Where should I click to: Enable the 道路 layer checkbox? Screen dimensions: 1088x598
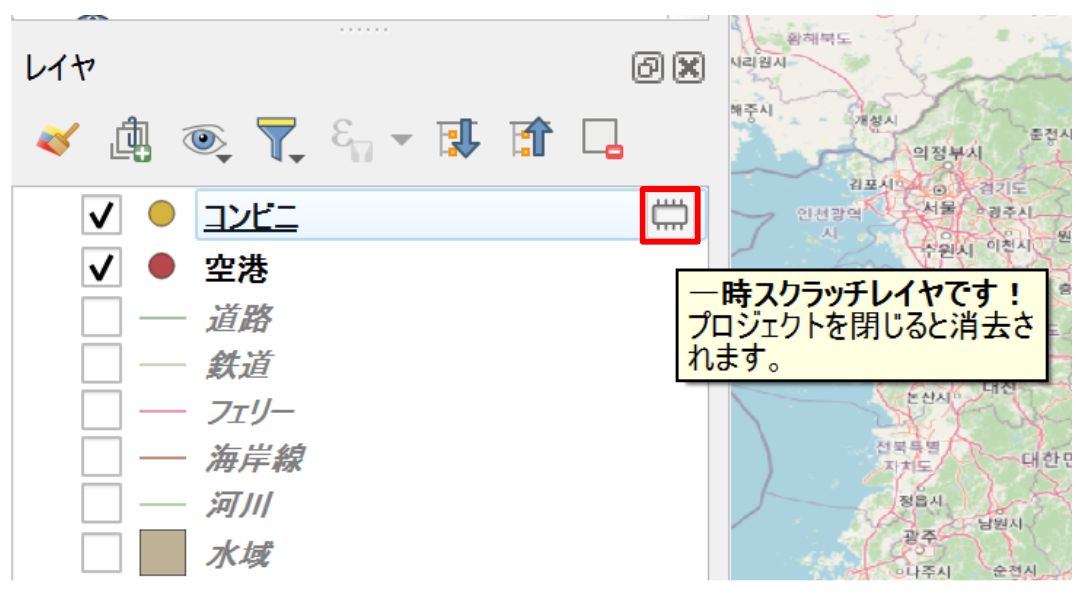(x=101, y=317)
